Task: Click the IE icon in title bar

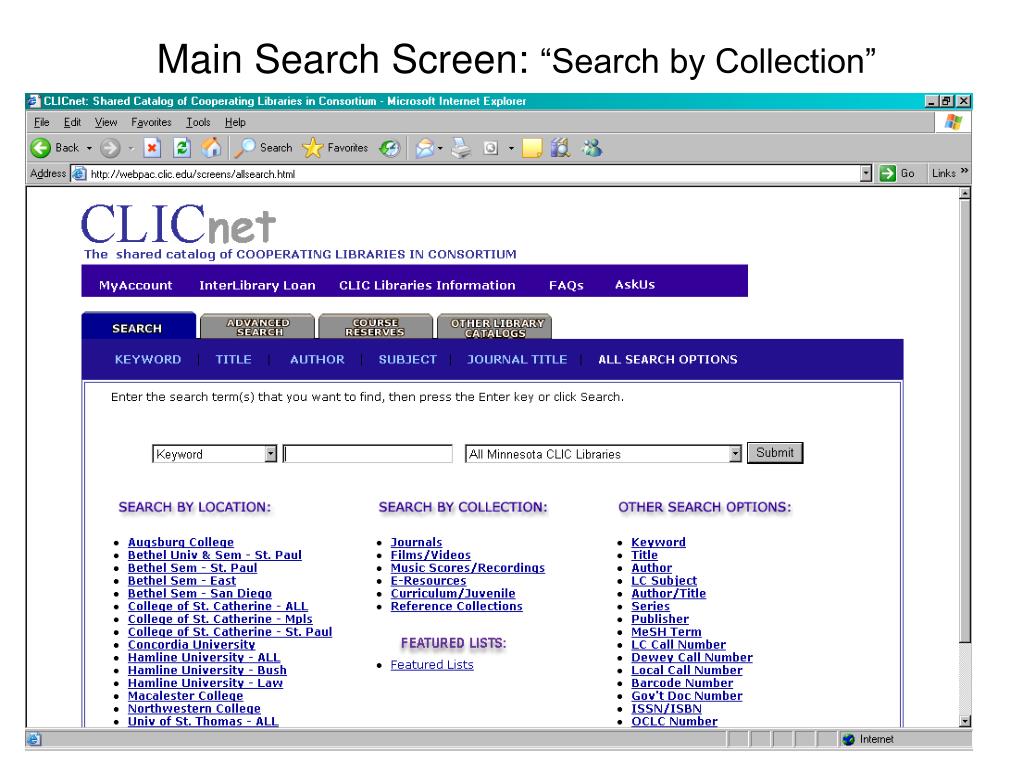Action: click(x=35, y=101)
